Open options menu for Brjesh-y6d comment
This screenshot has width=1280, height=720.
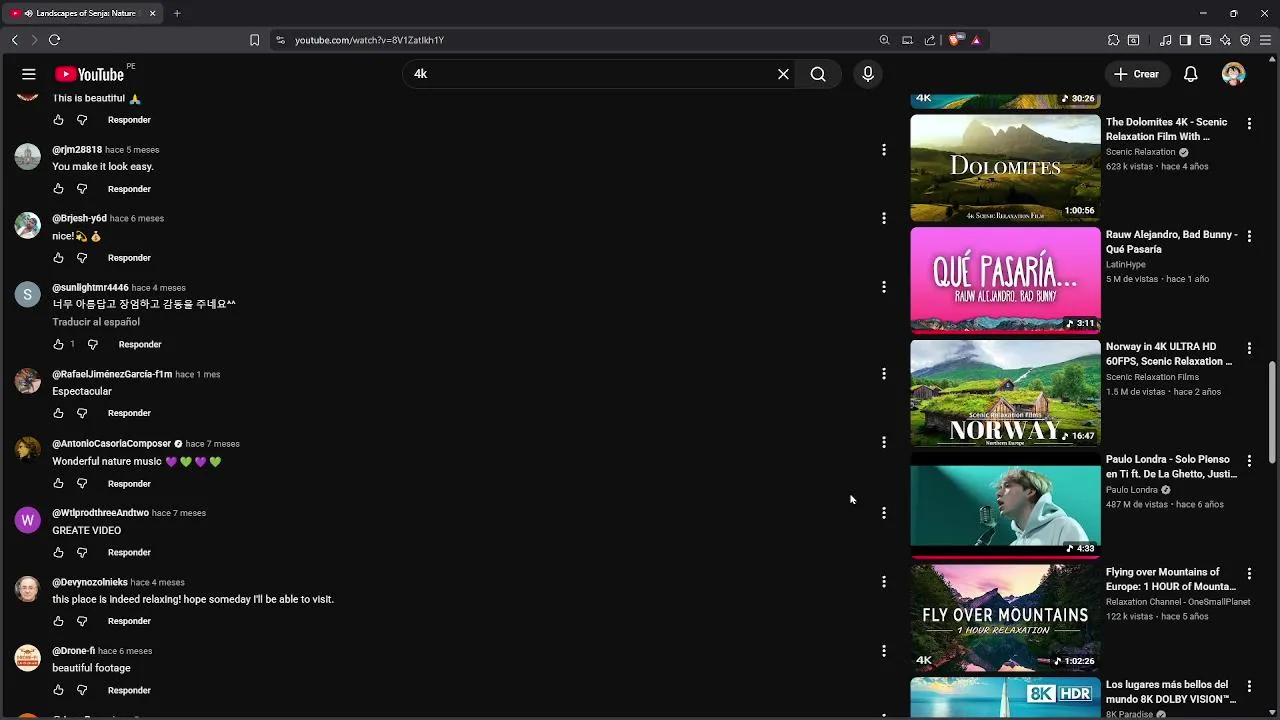883,218
